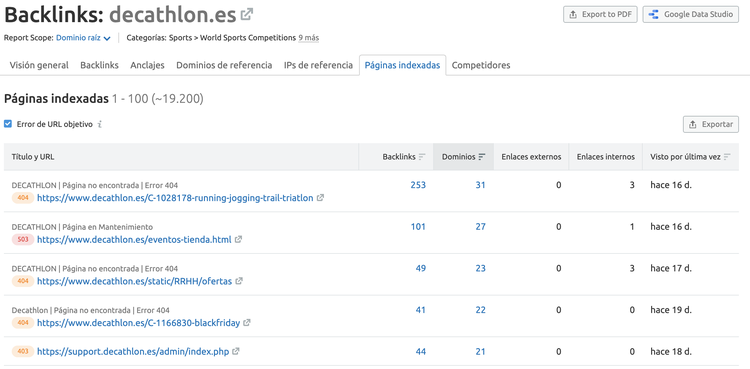This screenshot has width=750, height=369.
Task: Click 'hace 18 d.' last seen value
Action: pos(671,351)
